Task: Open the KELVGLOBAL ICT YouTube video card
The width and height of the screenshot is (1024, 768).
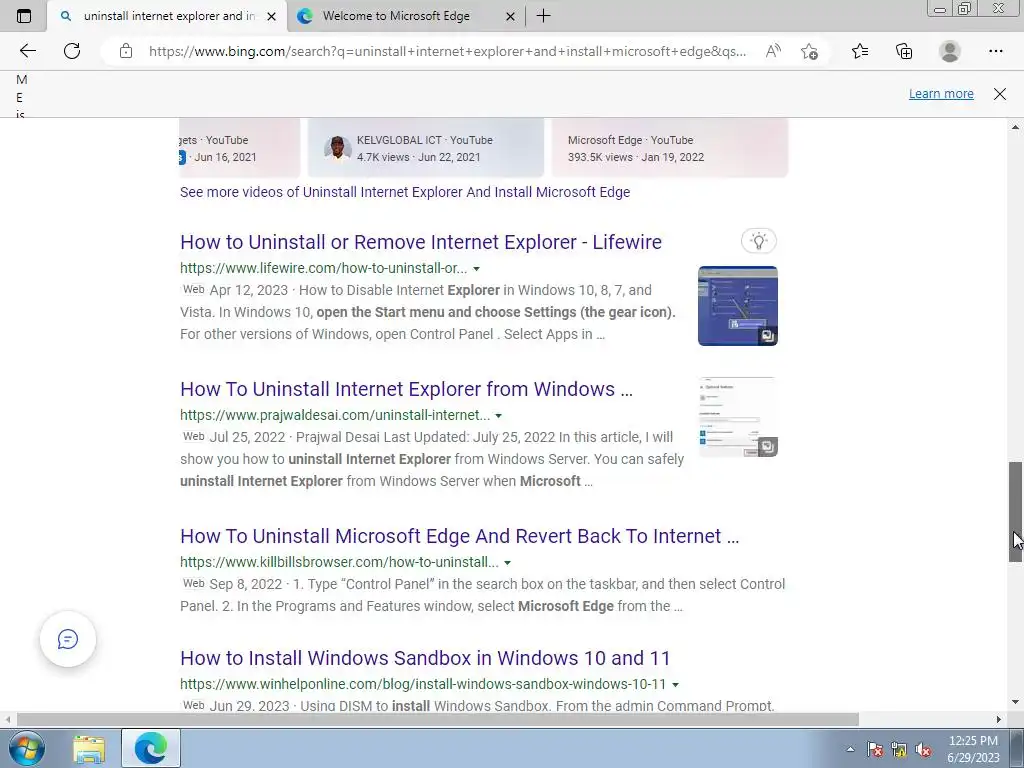Action: 426,148
